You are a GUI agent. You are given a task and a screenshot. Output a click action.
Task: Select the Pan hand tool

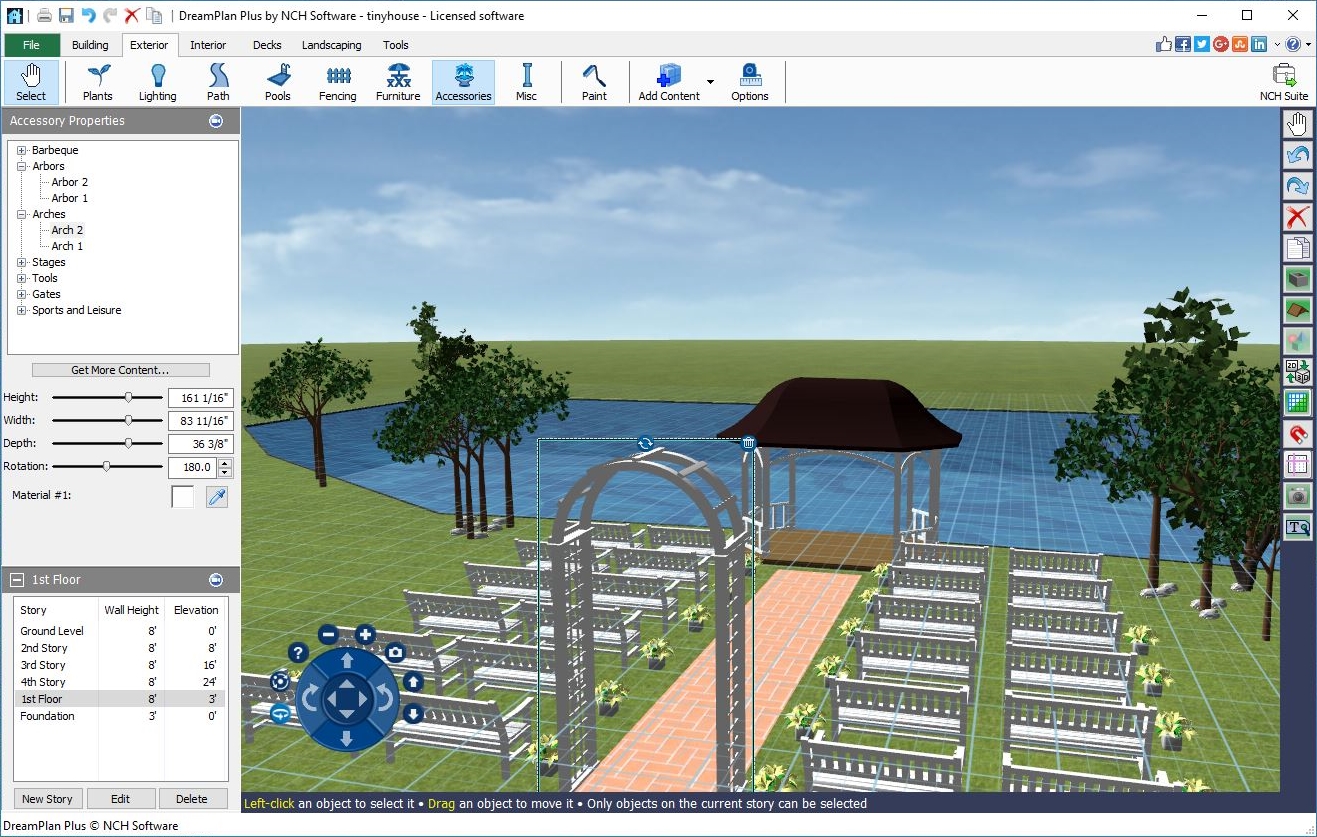point(1297,123)
